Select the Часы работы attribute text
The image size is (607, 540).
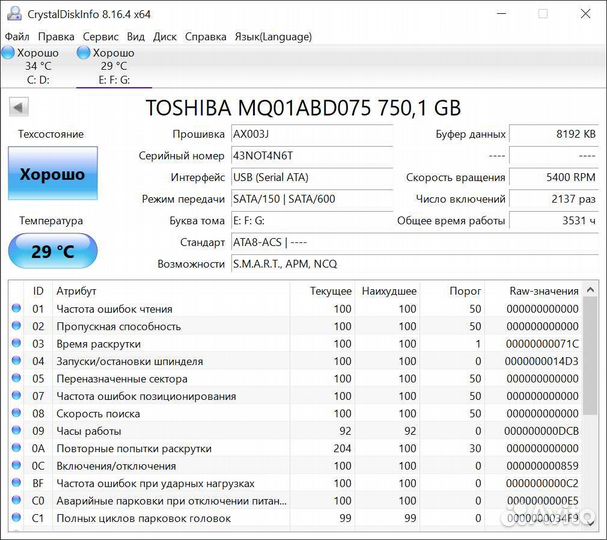click(x=89, y=431)
